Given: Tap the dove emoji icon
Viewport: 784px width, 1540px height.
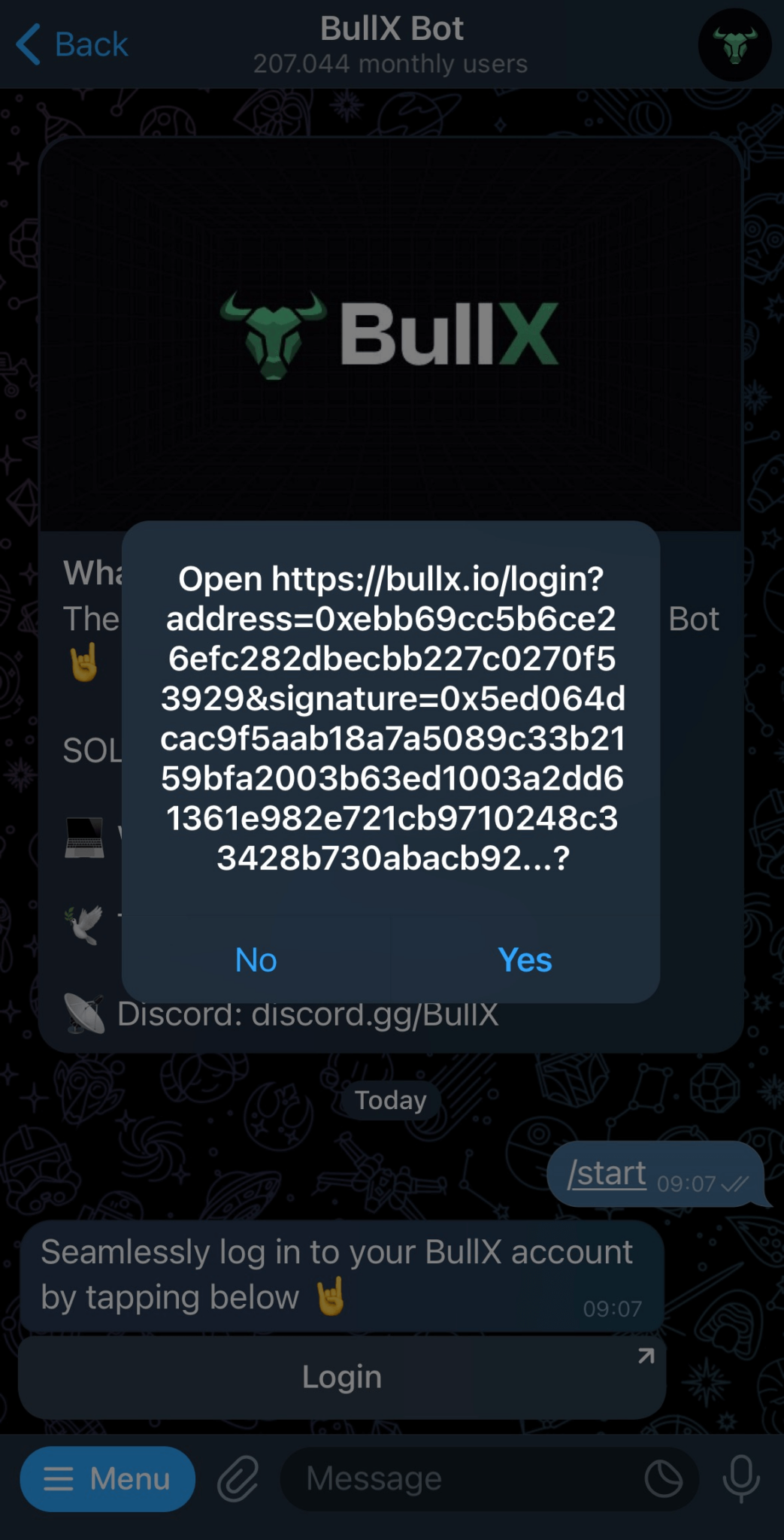Looking at the screenshot, I should pos(85,924).
